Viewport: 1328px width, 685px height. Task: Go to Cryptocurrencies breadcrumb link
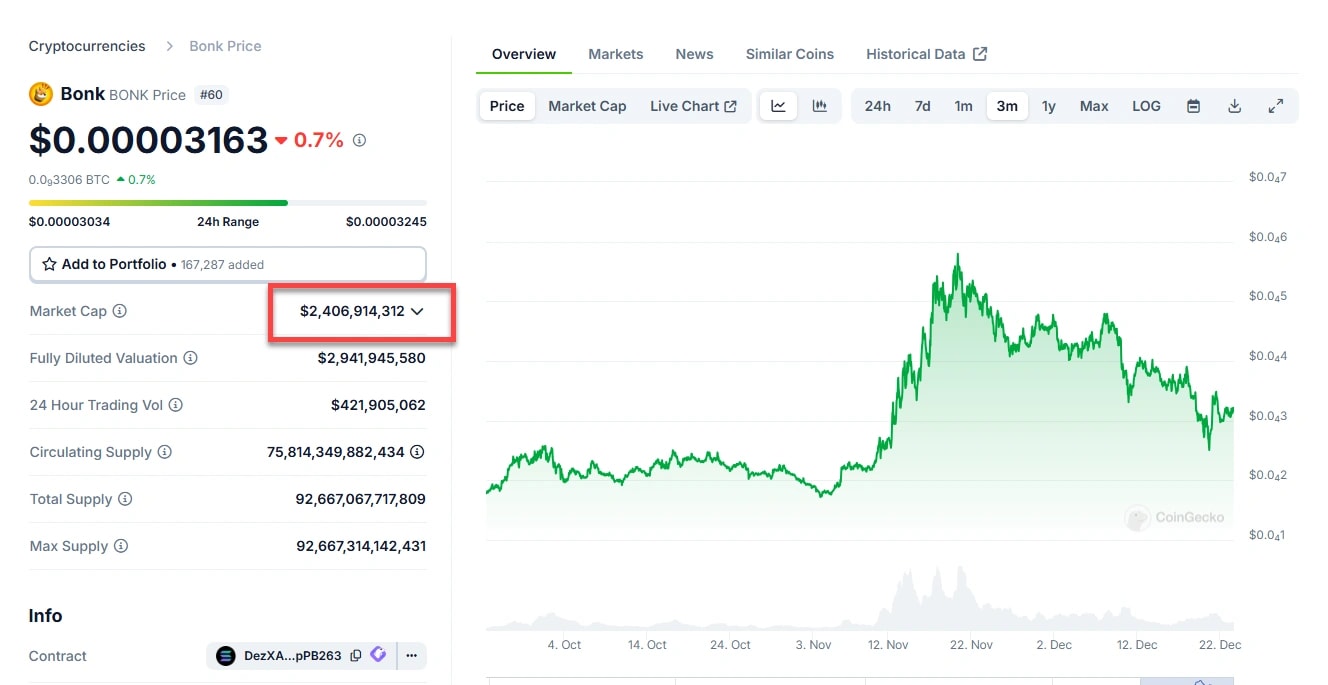pos(87,46)
